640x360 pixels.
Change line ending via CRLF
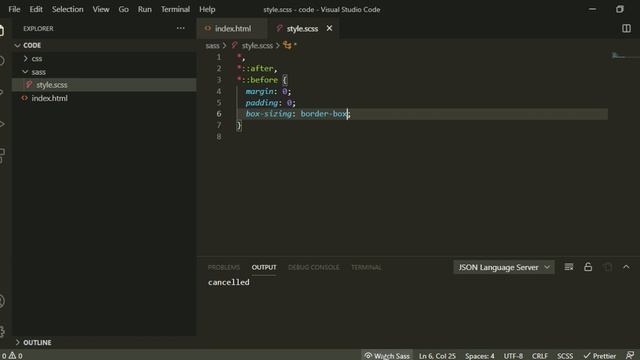(540, 356)
